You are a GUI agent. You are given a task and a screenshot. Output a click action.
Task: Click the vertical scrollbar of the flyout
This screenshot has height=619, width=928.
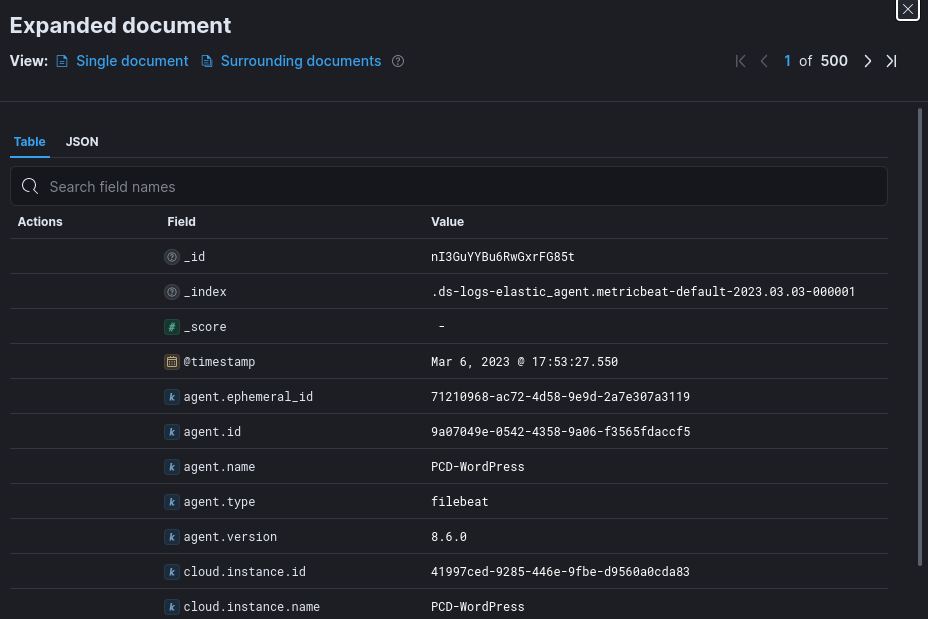(x=919, y=336)
